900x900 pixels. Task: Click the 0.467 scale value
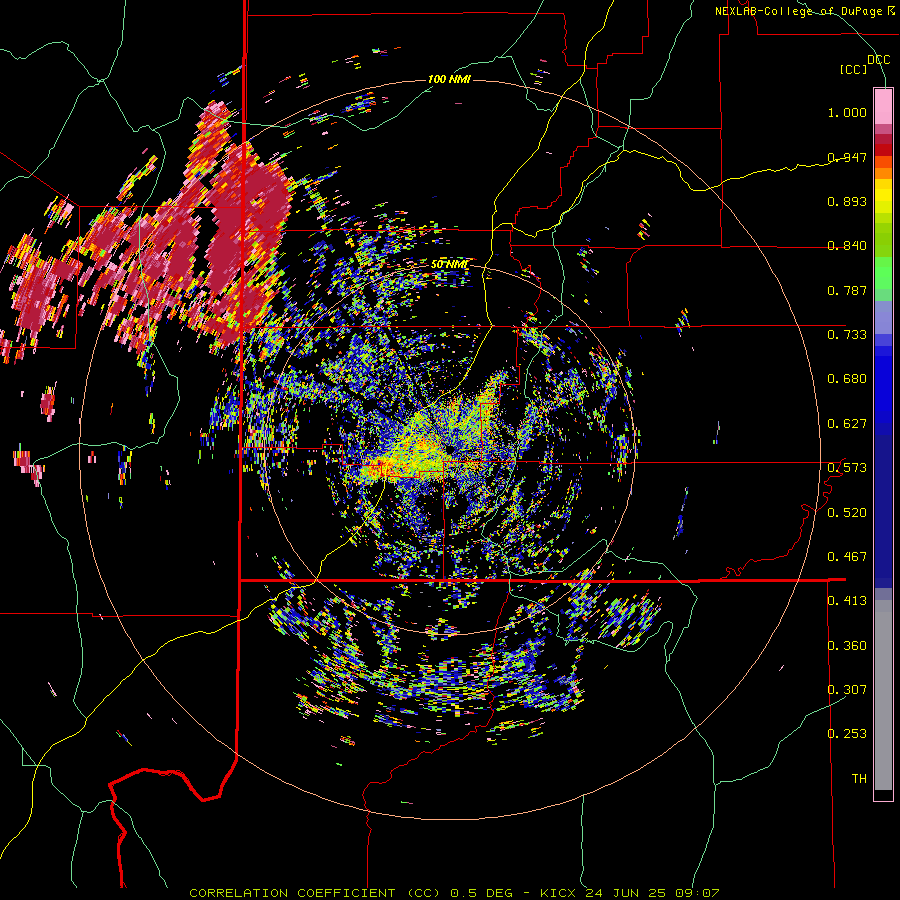point(847,556)
